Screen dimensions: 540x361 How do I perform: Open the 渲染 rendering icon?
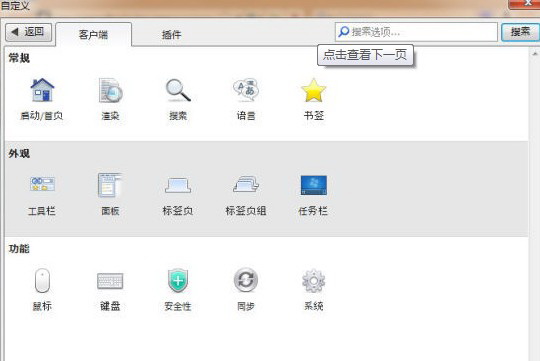[x=110, y=90]
